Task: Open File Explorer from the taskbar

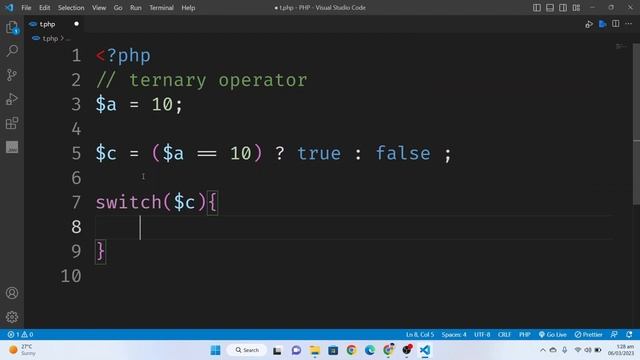Action: click(x=314, y=350)
